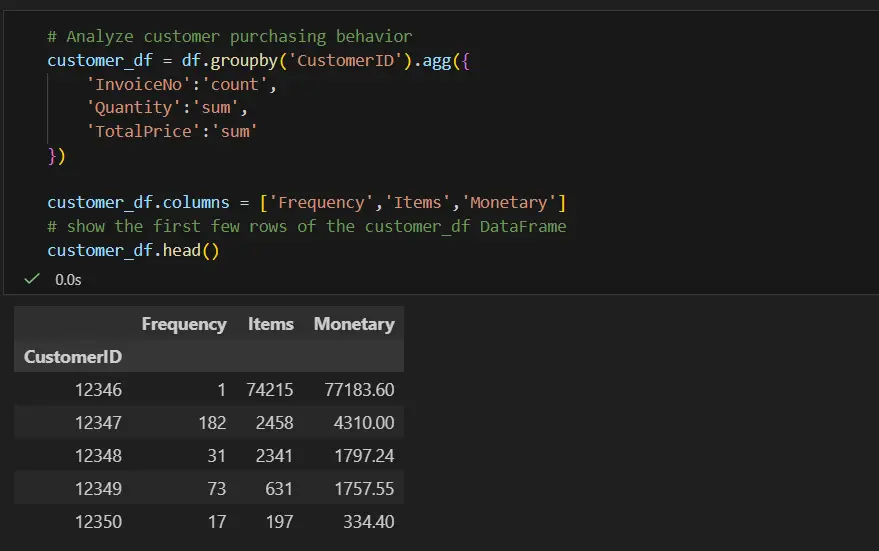Screen dimensions: 879x551
Task: Click Items value 2341 cell
Action: pyautogui.click(x=274, y=456)
